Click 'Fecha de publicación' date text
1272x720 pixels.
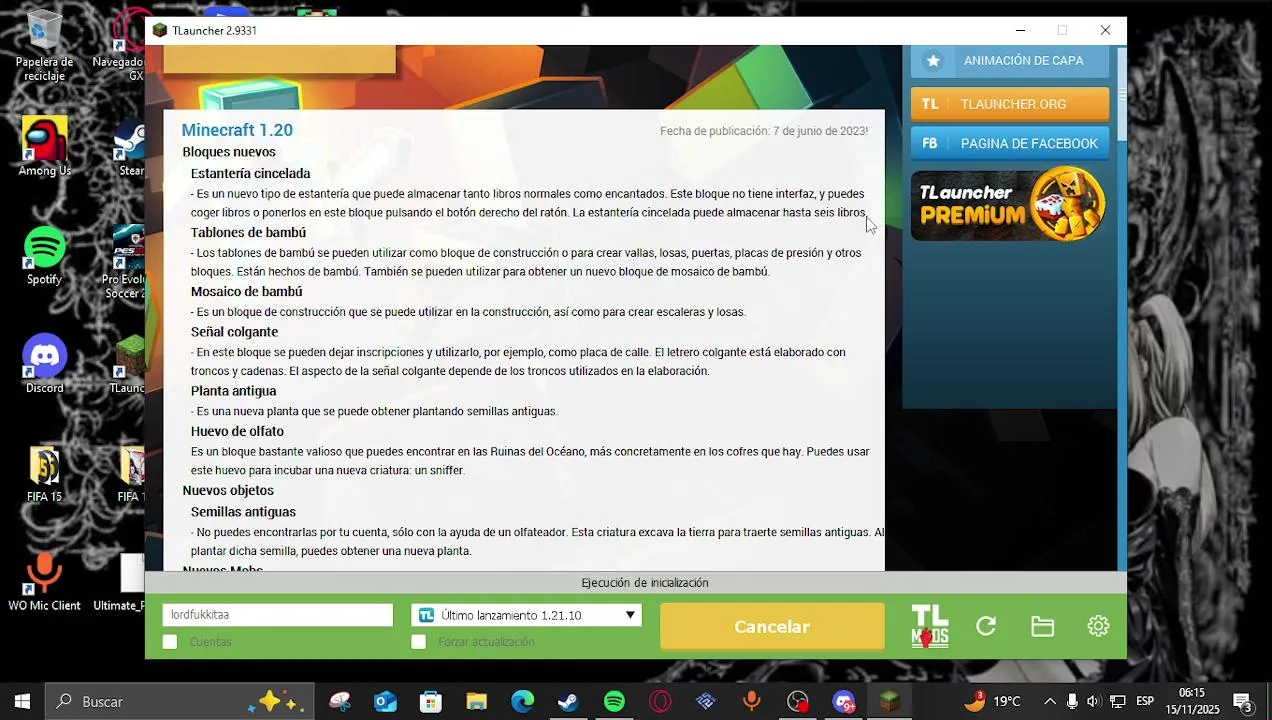point(764,131)
